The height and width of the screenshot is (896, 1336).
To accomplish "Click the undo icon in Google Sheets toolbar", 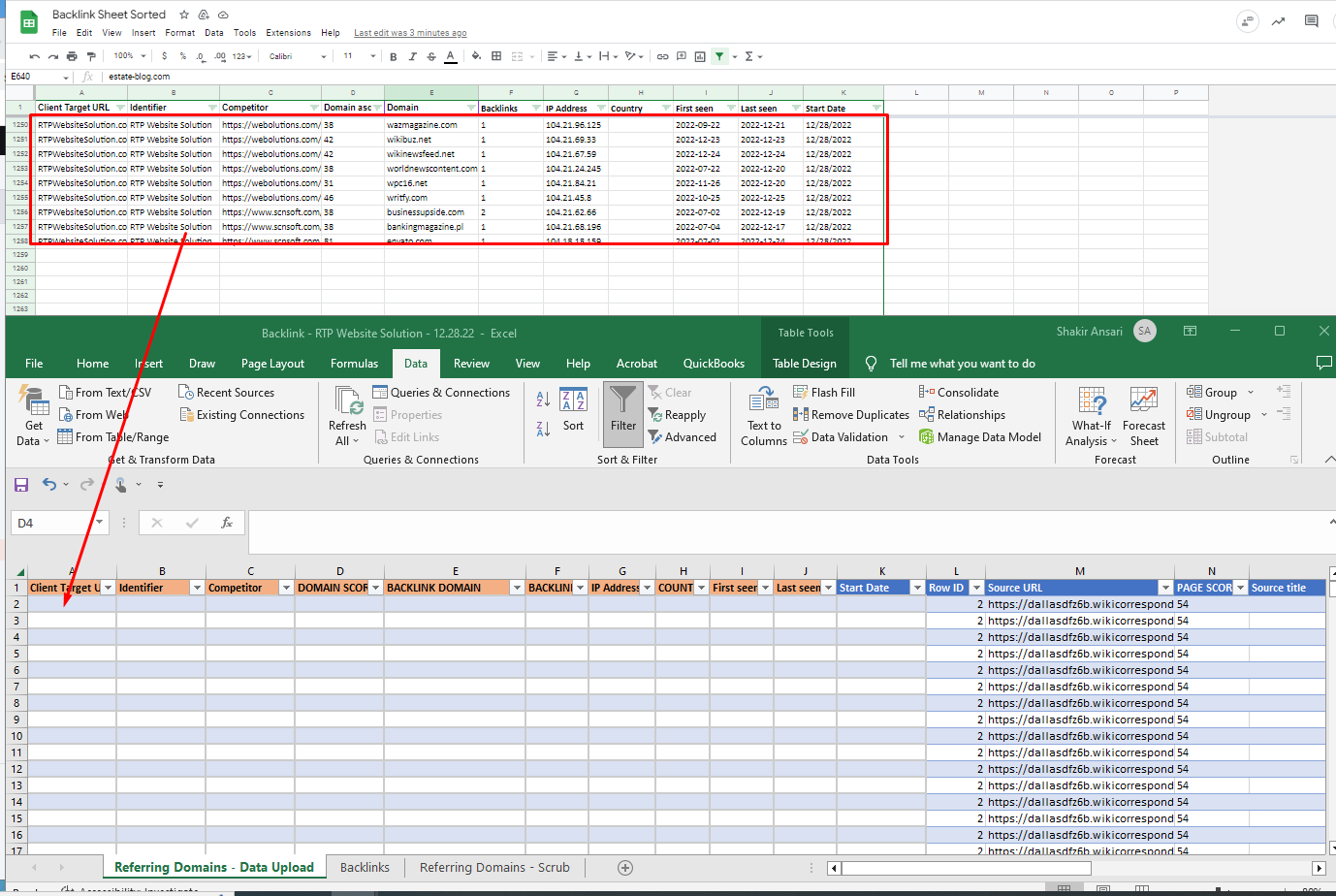I will pos(35,56).
